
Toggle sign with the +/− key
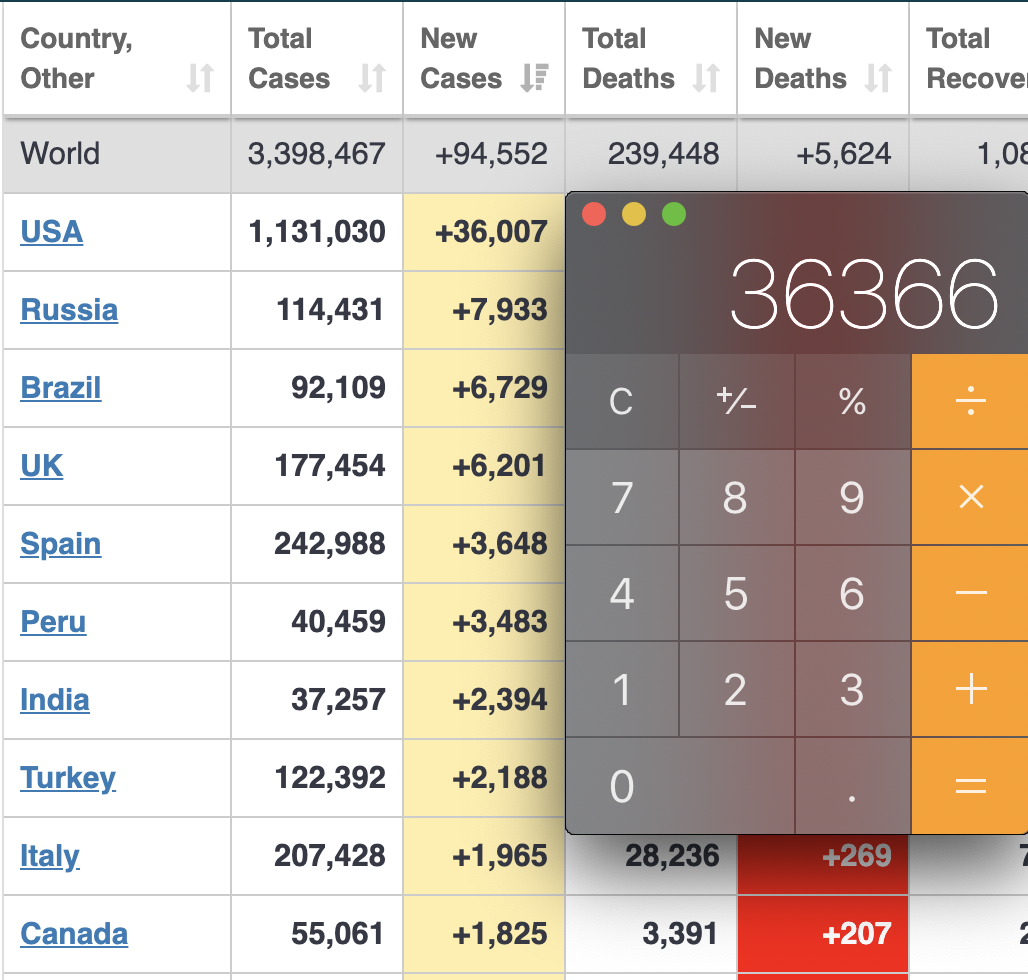736,401
